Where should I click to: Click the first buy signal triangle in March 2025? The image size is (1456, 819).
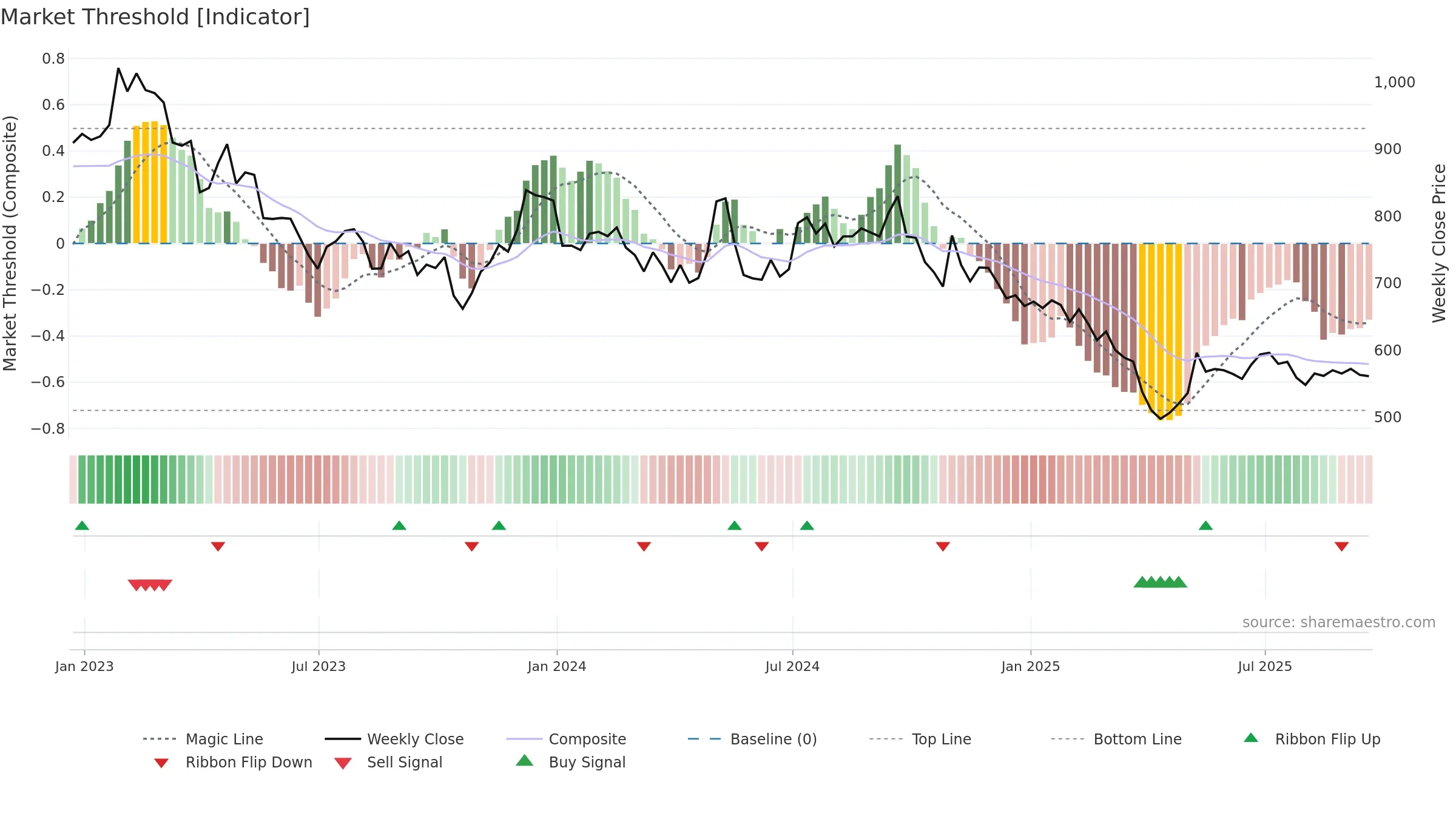pyautogui.click(x=1142, y=582)
